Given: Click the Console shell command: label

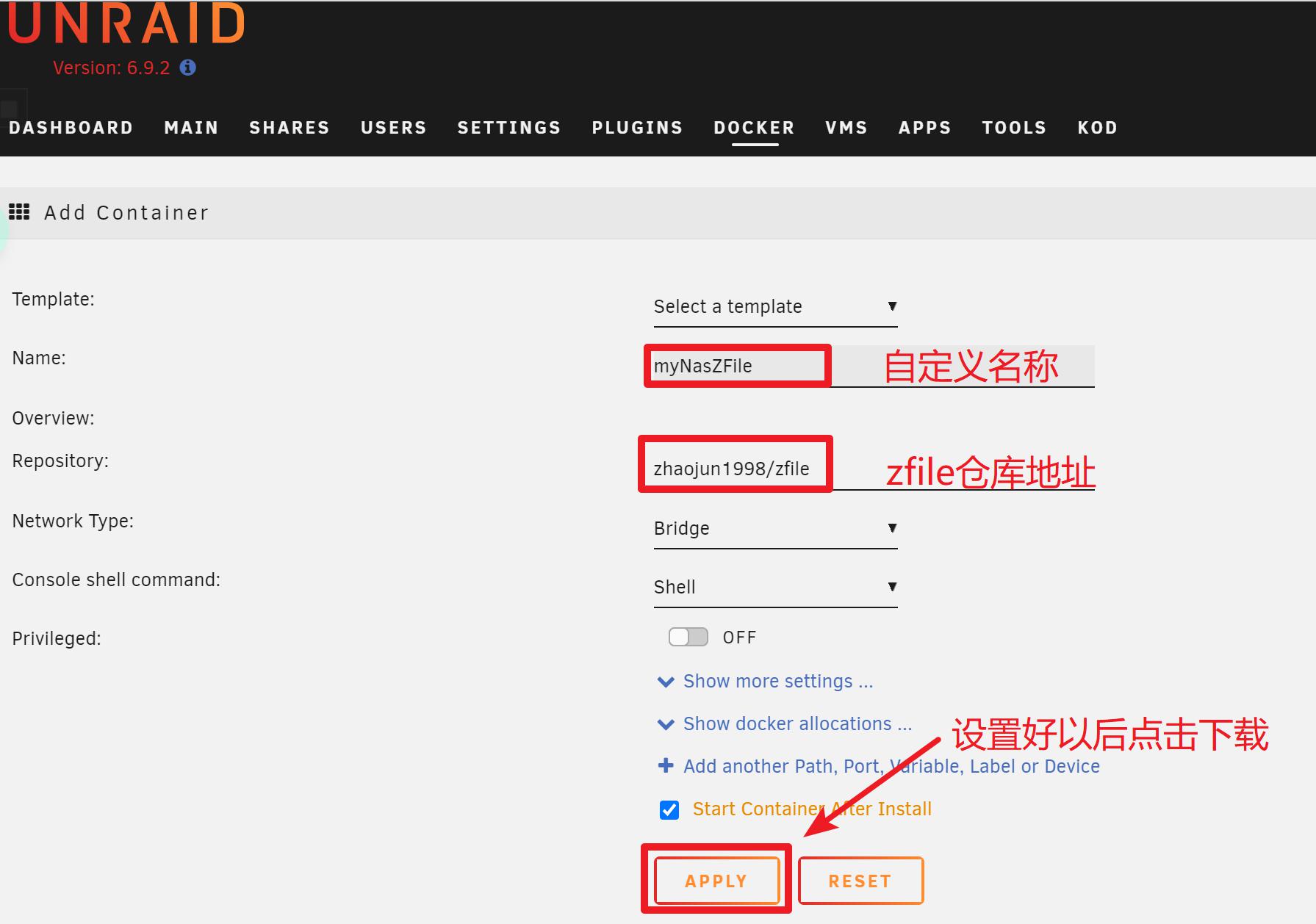Looking at the screenshot, I should 116,580.
